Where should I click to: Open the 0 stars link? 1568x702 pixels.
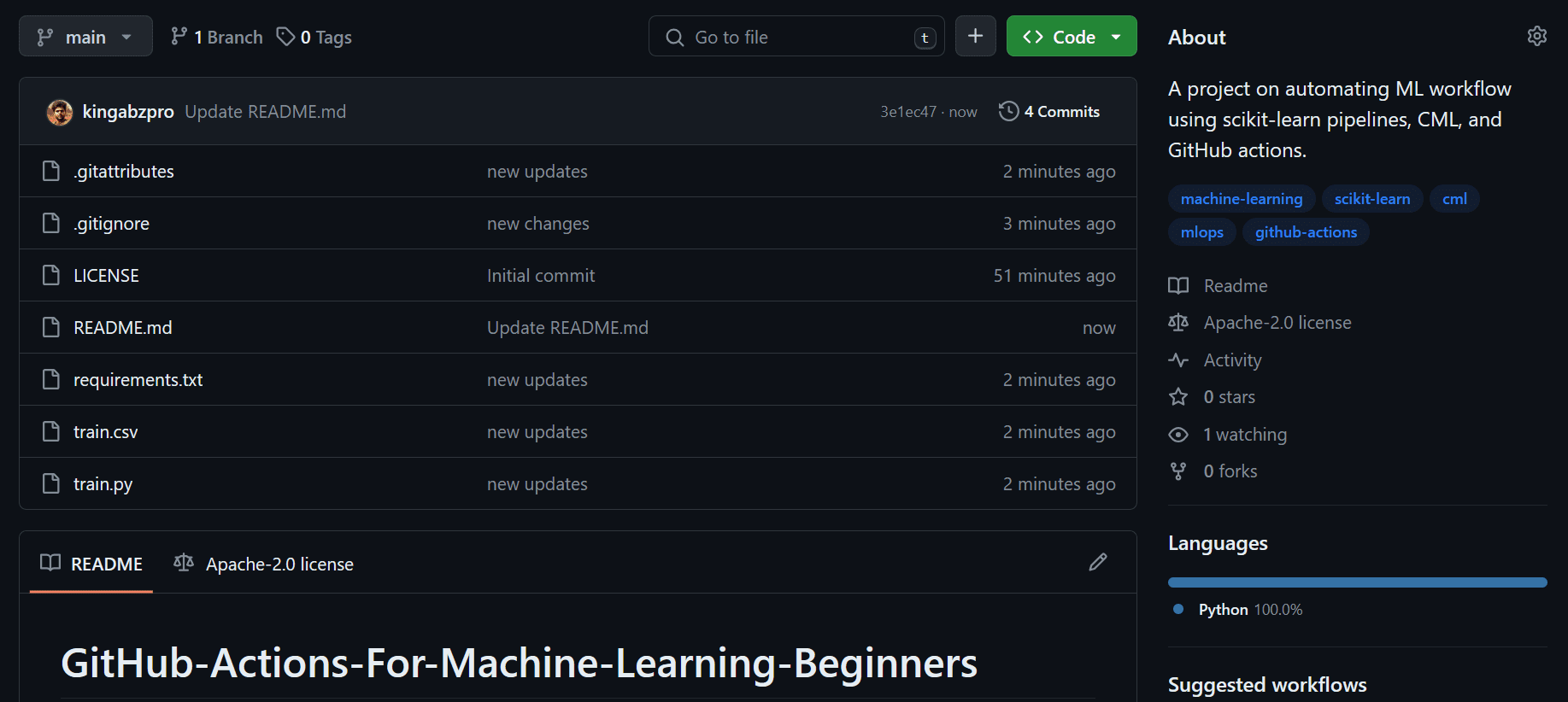click(x=1230, y=397)
